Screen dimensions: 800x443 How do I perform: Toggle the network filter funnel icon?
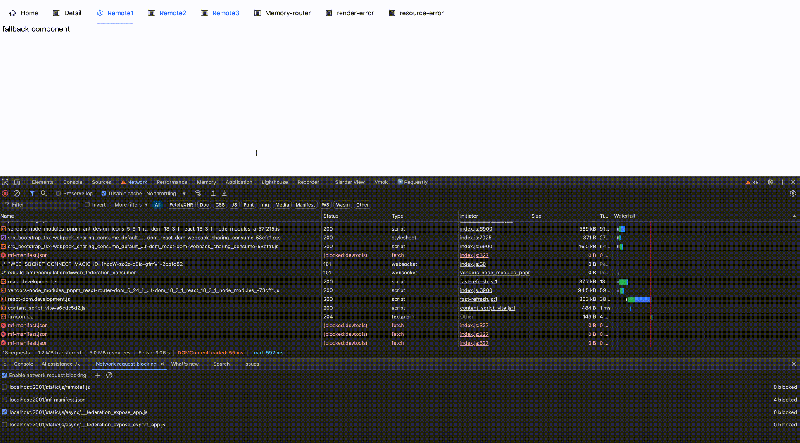click(32, 193)
